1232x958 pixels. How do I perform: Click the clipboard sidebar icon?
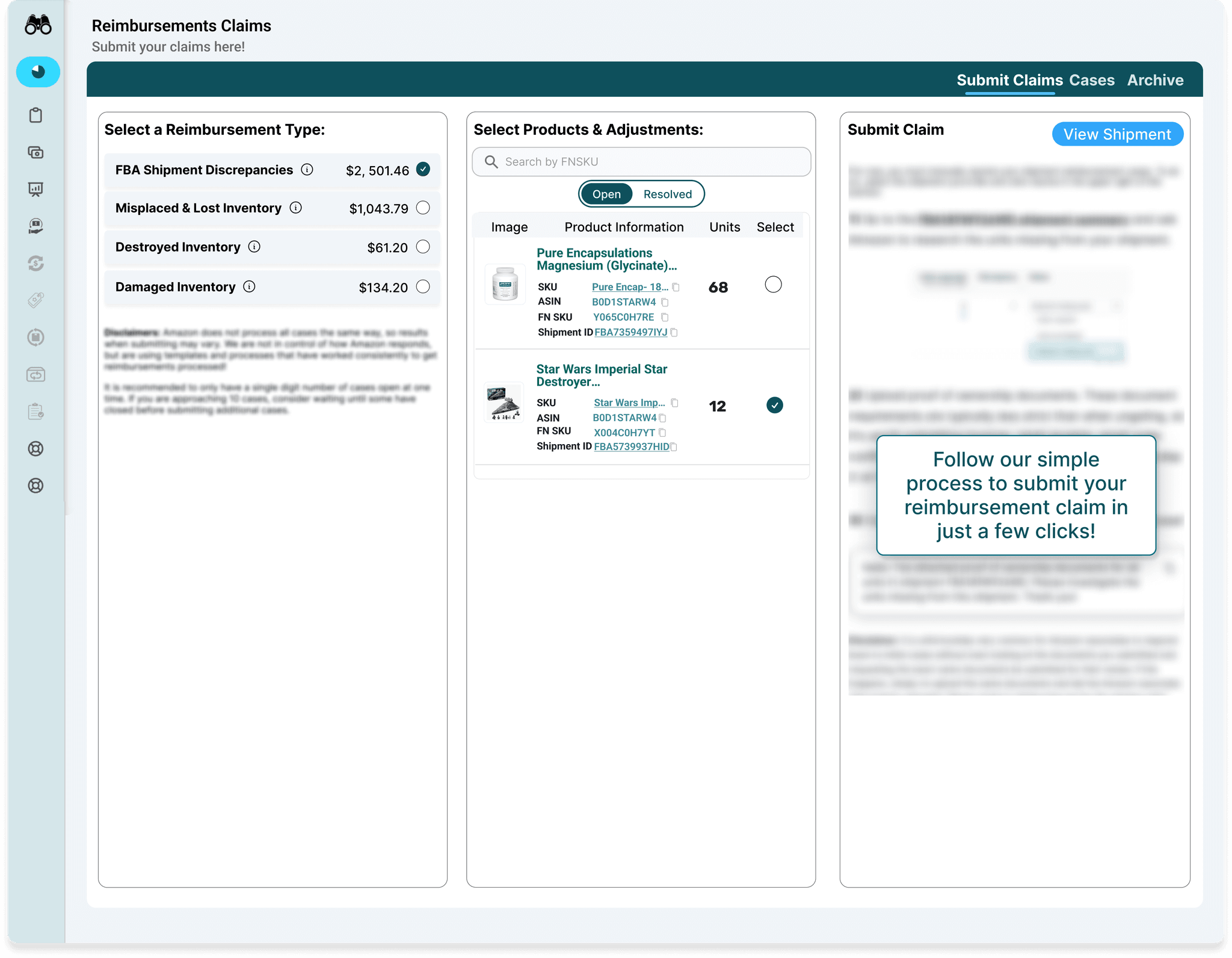coord(36,115)
